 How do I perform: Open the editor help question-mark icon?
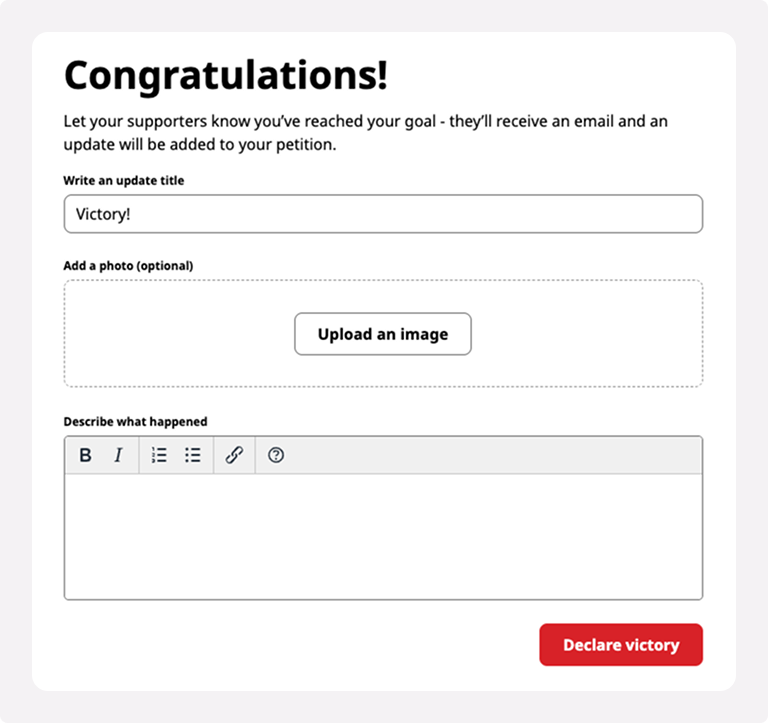pos(276,455)
